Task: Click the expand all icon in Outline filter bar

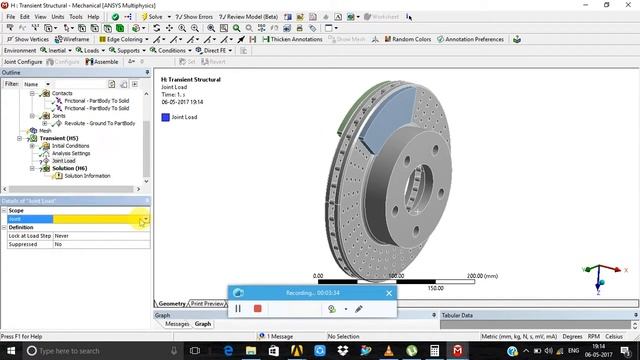Action: tap(135, 84)
